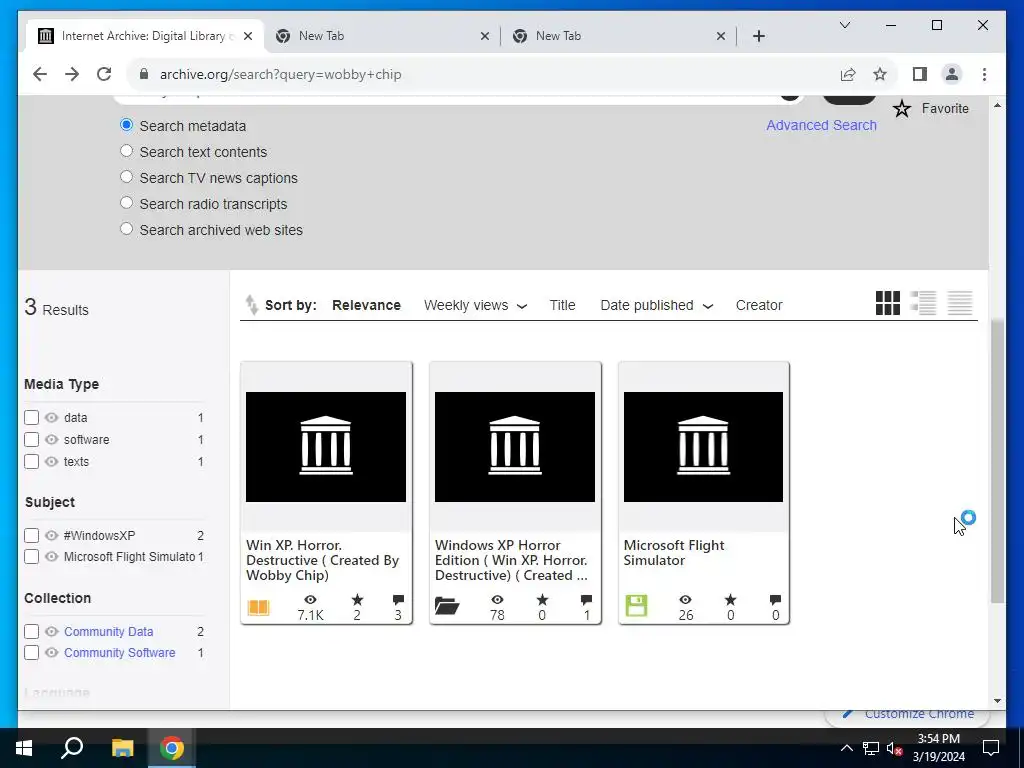This screenshot has height=768, width=1024.
Task: Check the #WindowsXP subject filter
Action: (31, 536)
